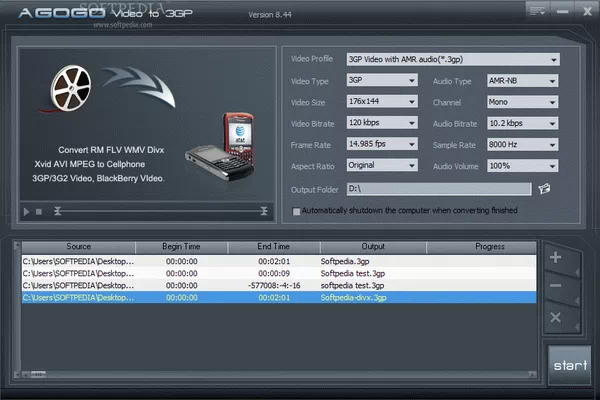This screenshot has width=600, height=400.
Task: Open the title bar options menu icon
Action: click(x=537, y=11)
